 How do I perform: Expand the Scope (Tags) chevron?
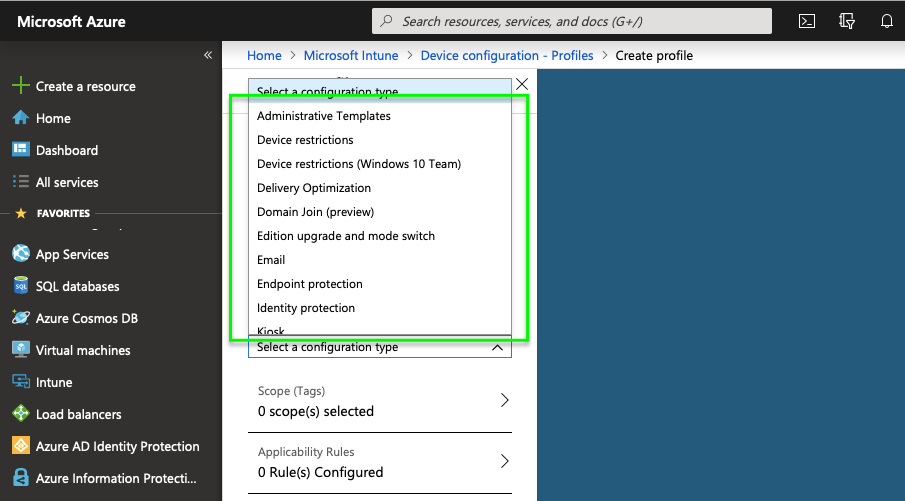pyautogui.click(x=504, y=400)
